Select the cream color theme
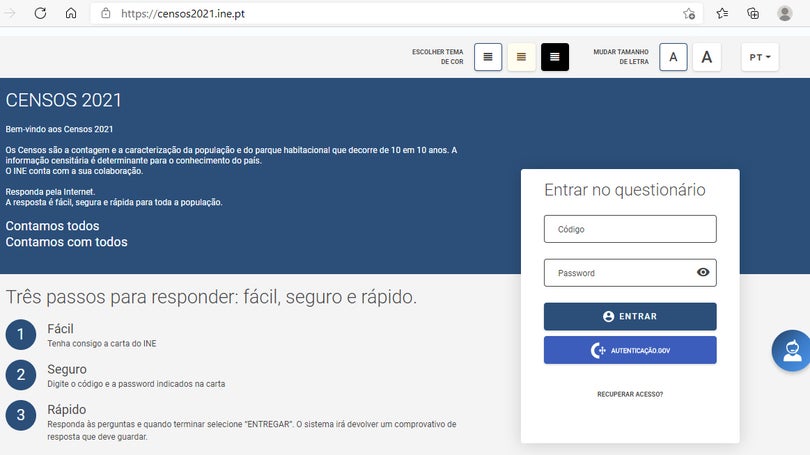This screenshot has height=455, width=810. (521, 57)
